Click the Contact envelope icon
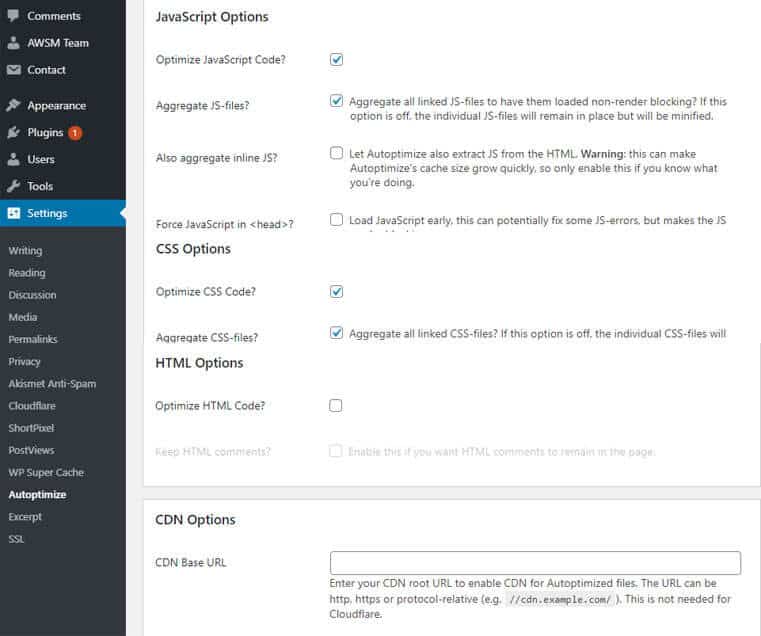This screenshot has height=636, width=761. click(13, 70)
